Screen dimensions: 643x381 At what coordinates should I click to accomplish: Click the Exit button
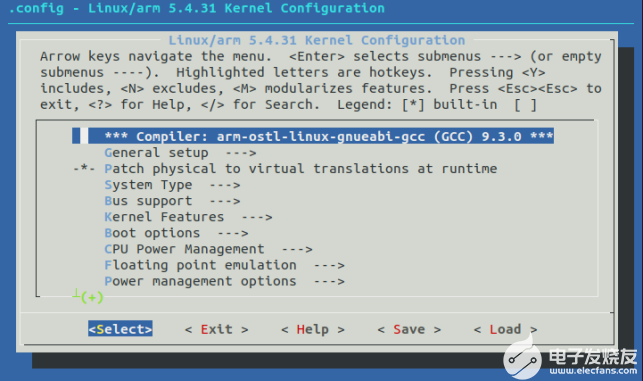point(217,329)
